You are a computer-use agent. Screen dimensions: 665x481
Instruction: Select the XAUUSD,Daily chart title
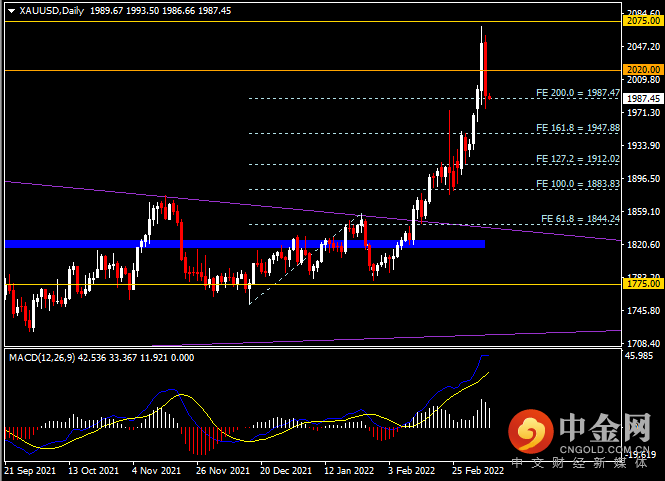52,11
